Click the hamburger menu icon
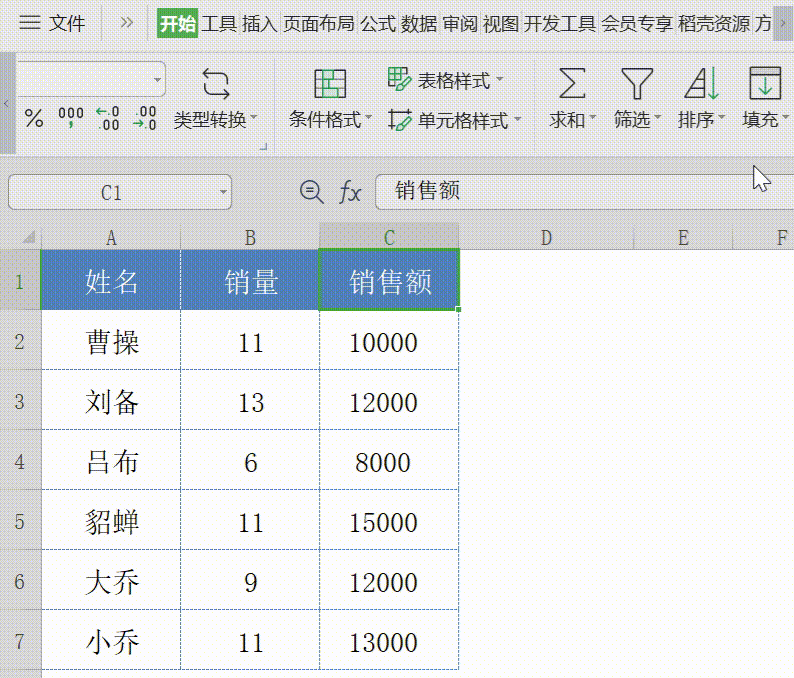Viewport: 794px width, 678px height. pyautogui.click(x=29, y=23)
